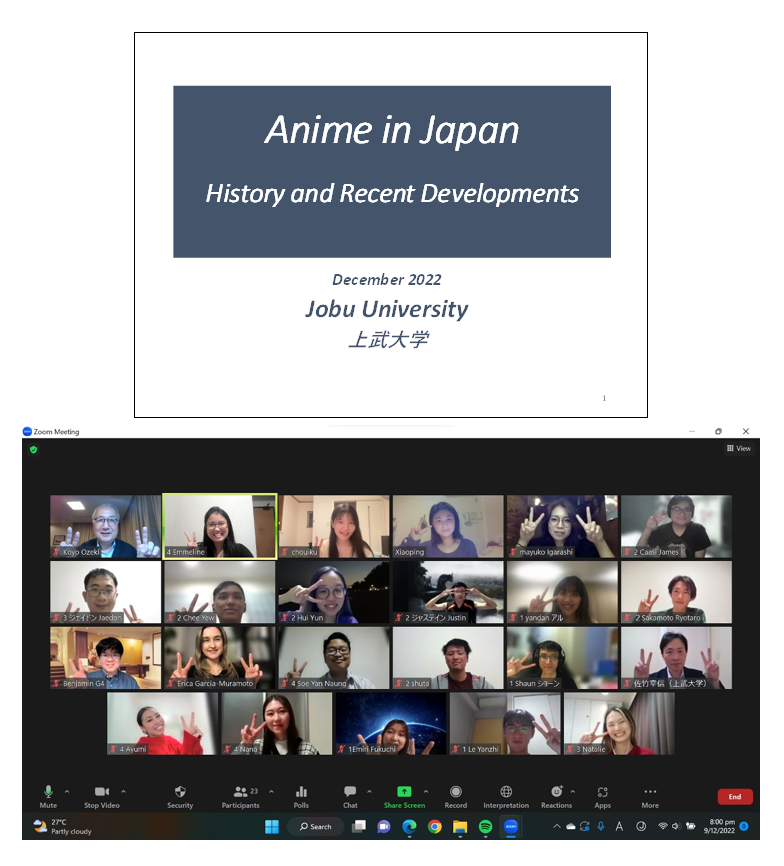Viewport: 784px width, 866px height.
Task: Expand the arrow beside Share Screen
Action: (425, 791)
